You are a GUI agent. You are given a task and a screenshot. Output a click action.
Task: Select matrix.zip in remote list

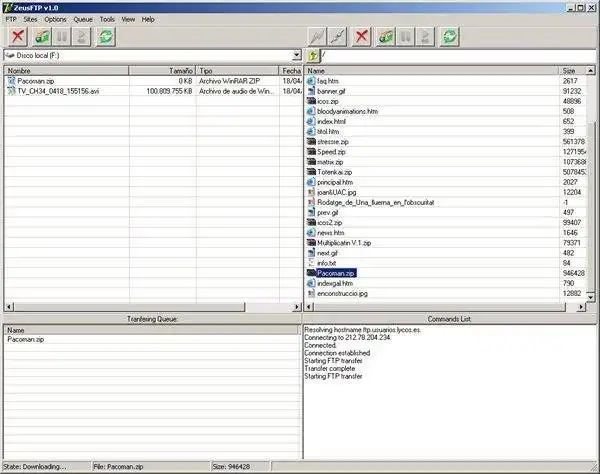[330, 162]
